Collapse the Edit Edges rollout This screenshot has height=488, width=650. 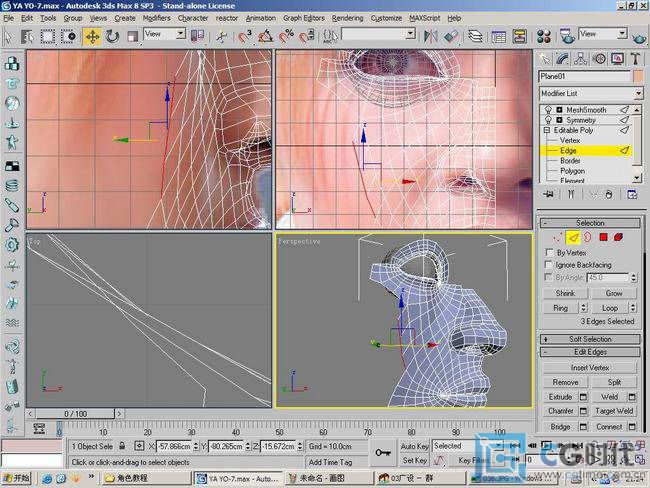pos(590,352)
